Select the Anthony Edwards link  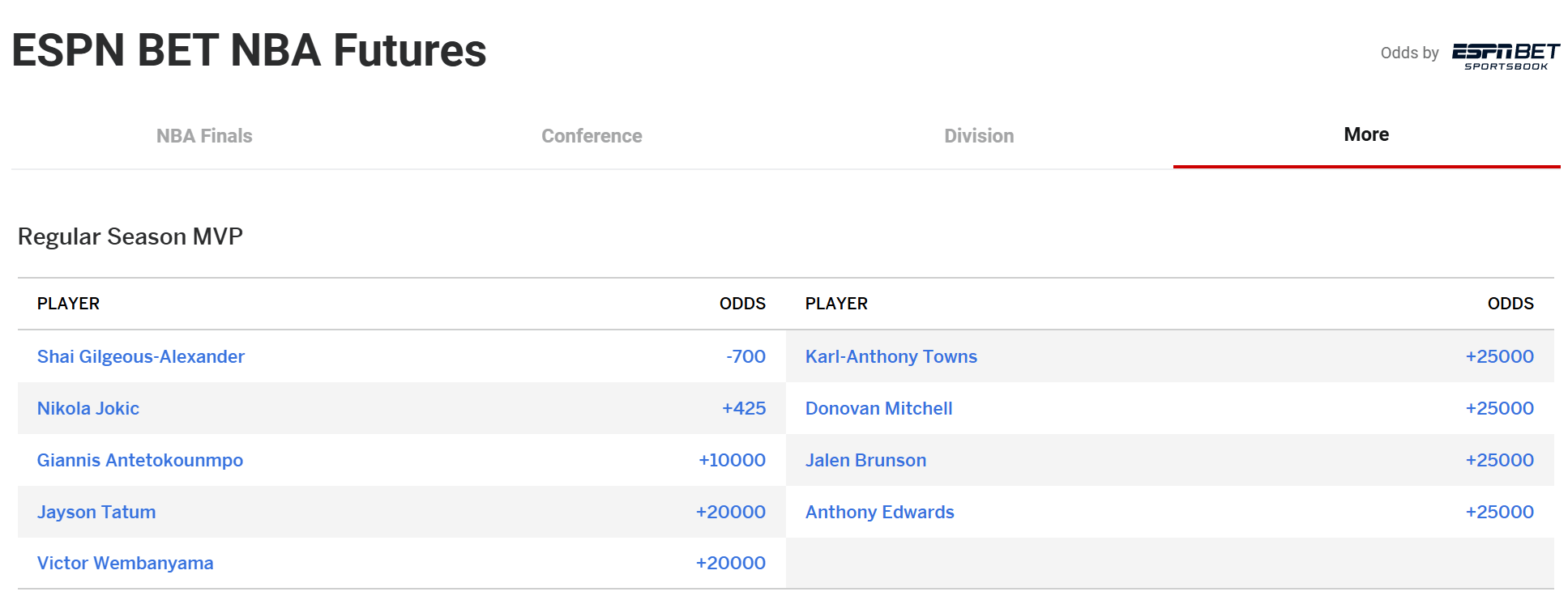pos(880,512)
